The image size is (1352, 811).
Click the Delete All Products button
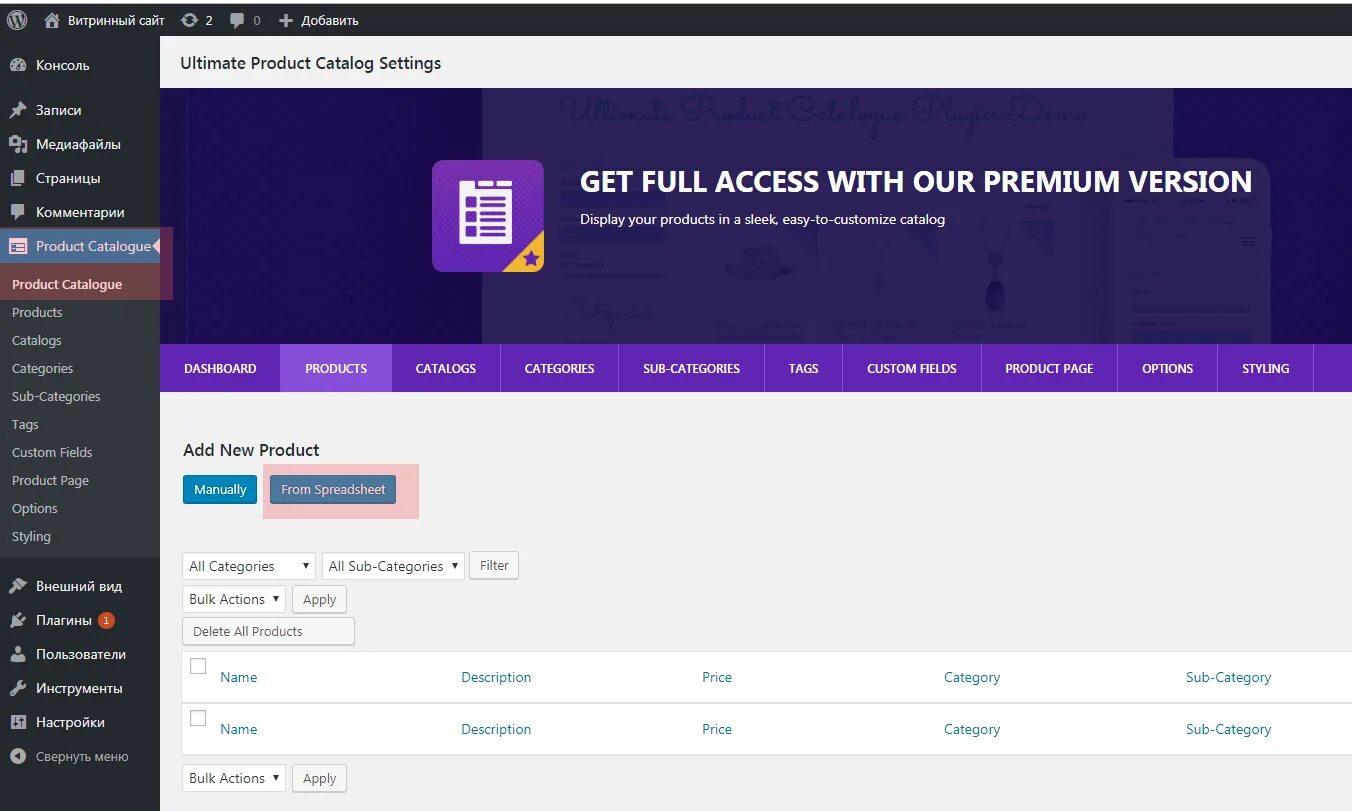click(x=268, y=632)
